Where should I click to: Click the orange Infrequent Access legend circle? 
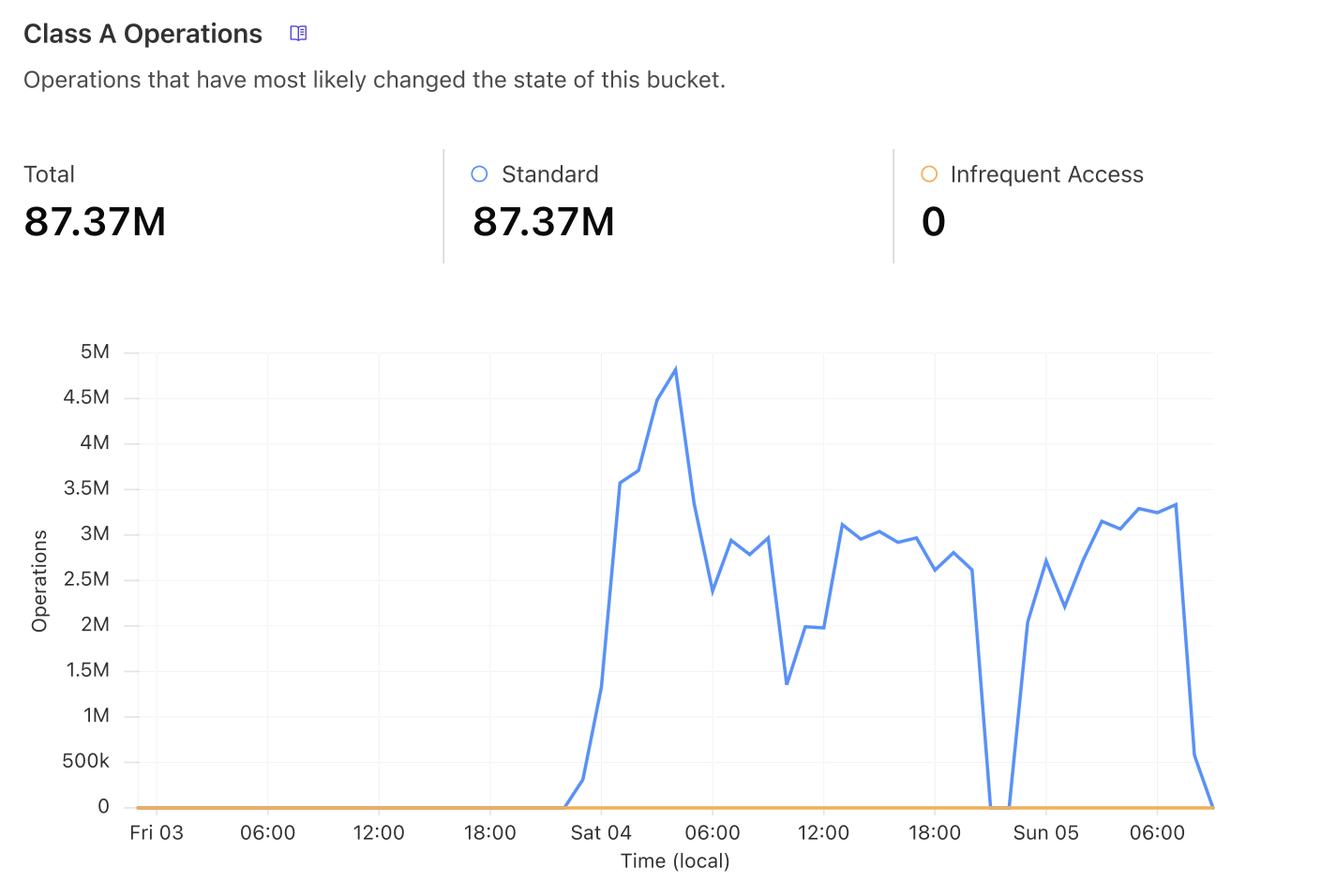(929, 174)
